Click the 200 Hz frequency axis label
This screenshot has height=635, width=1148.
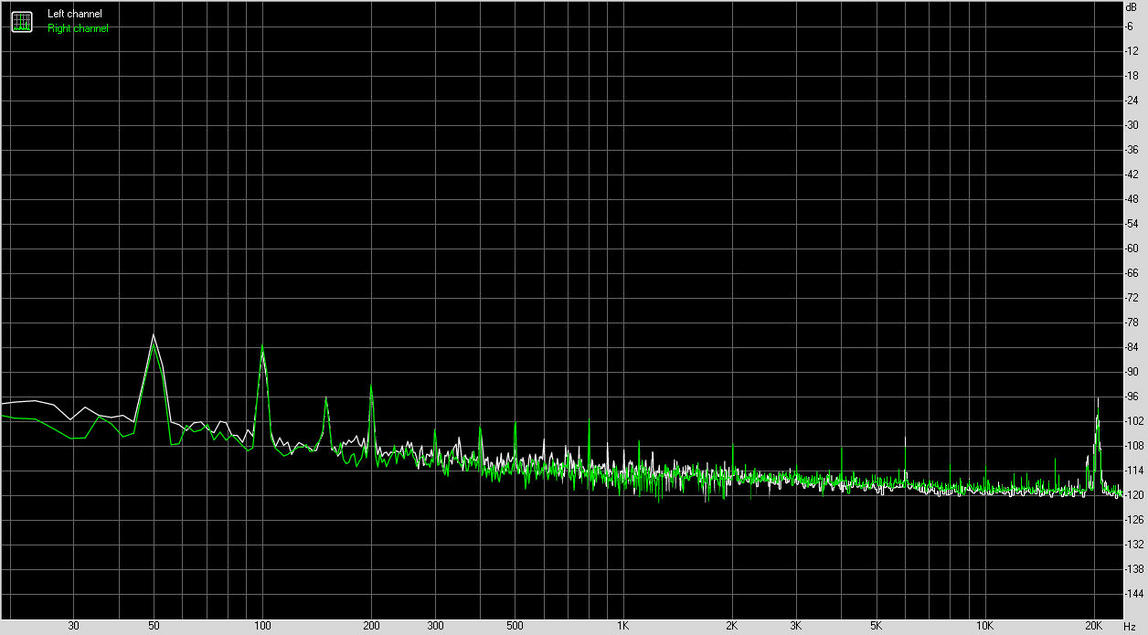tap(371, 625)
